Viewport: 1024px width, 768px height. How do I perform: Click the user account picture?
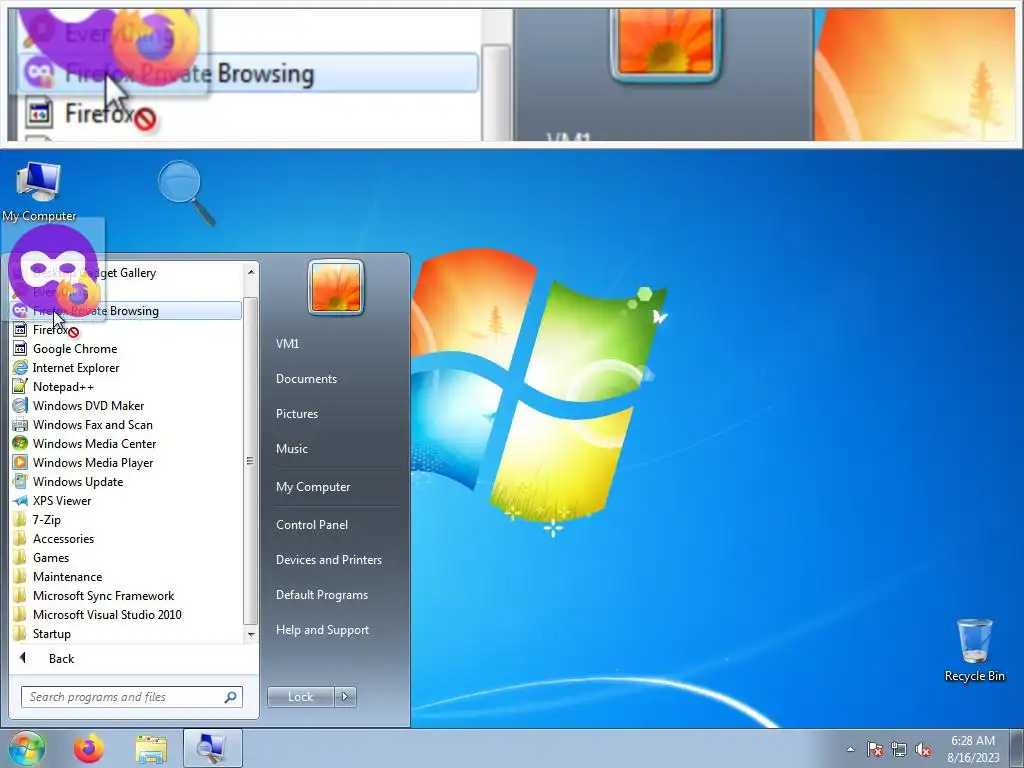point(336,287)
